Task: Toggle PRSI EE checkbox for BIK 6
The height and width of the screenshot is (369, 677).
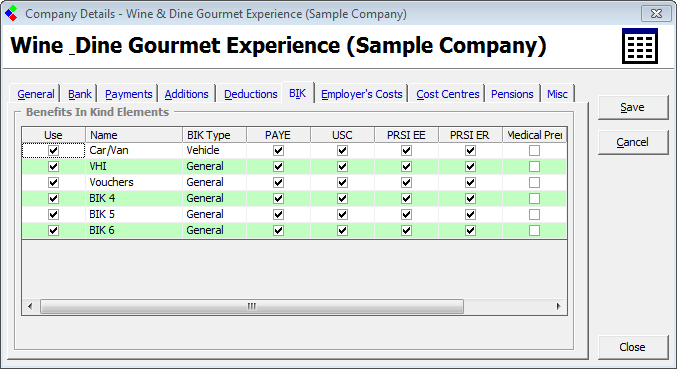Action: click(406, 230)
